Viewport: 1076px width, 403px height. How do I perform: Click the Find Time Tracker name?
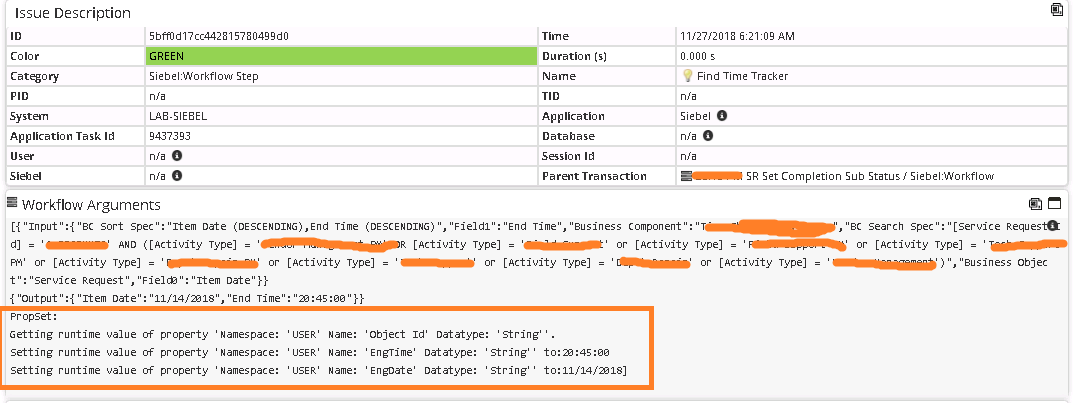click(x=742, y=76)
